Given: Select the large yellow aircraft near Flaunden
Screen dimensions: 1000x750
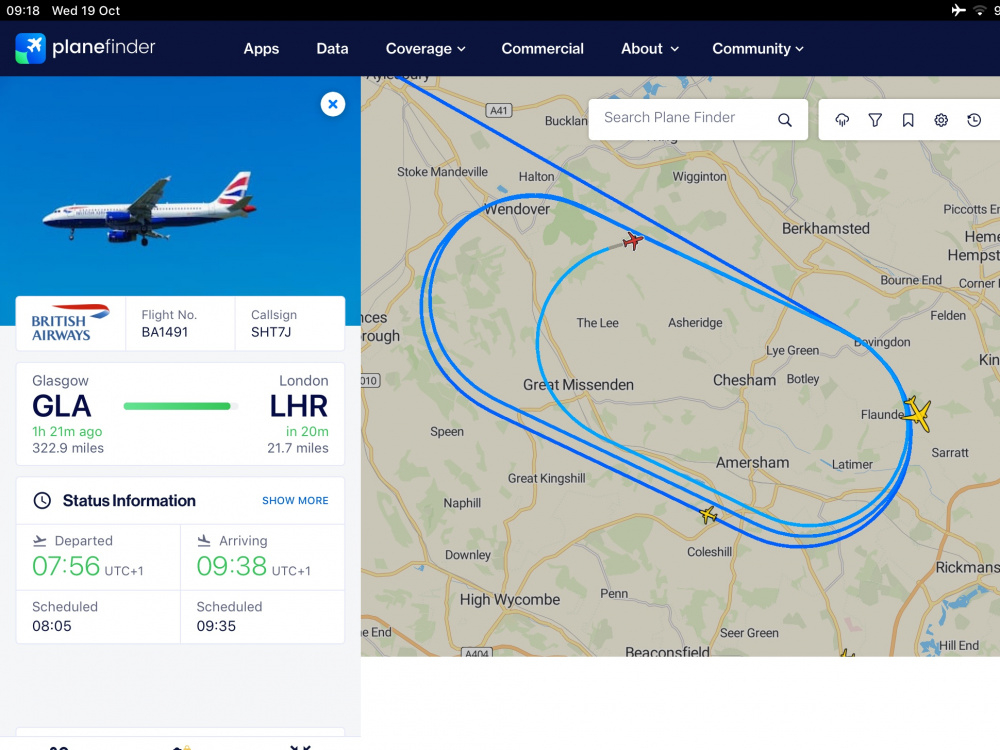Looking at the screenshot, I should (x=918, y=413).
